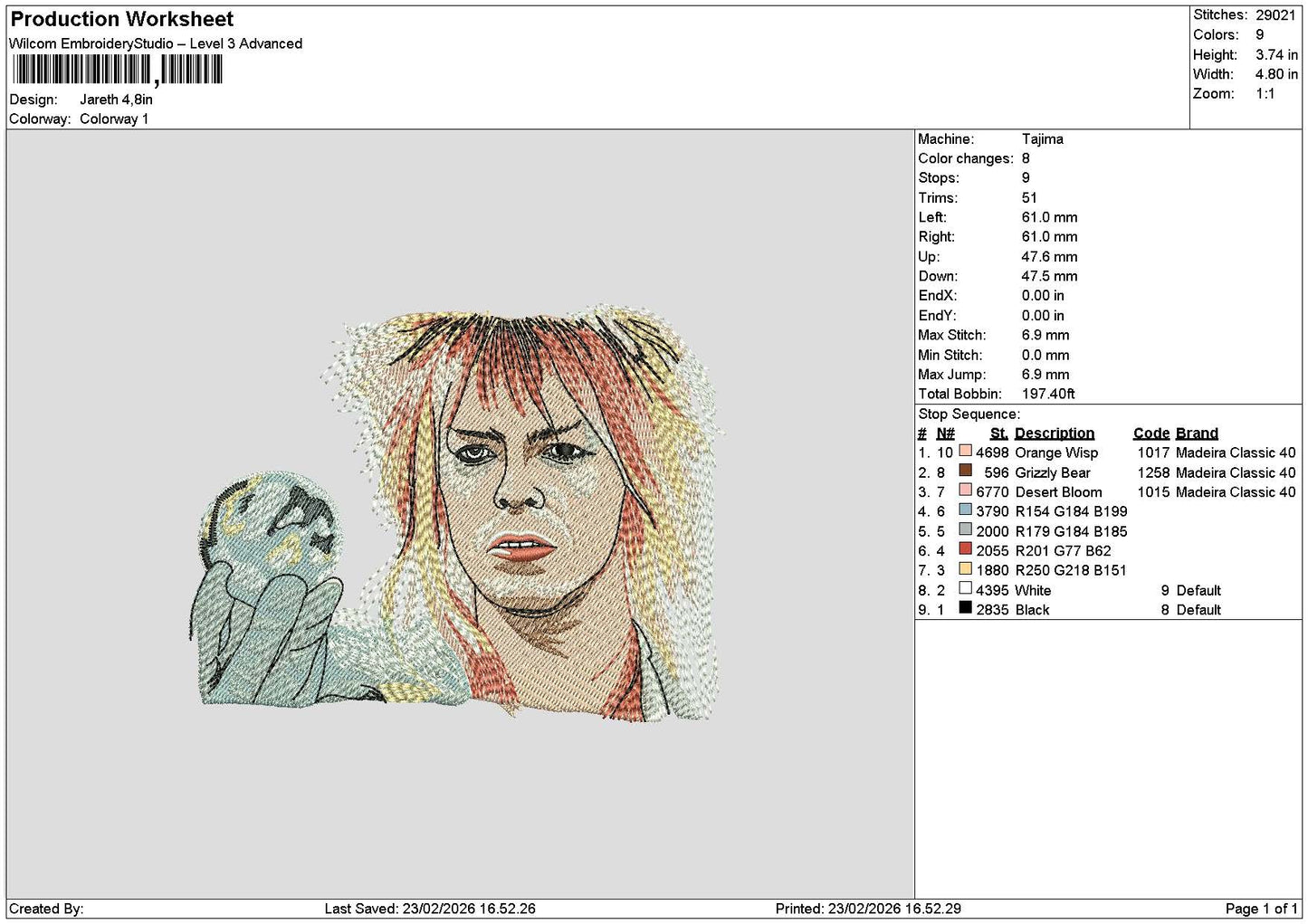
Task: Click the Grizzly Bear color swatch
Action: click(965, 471)
